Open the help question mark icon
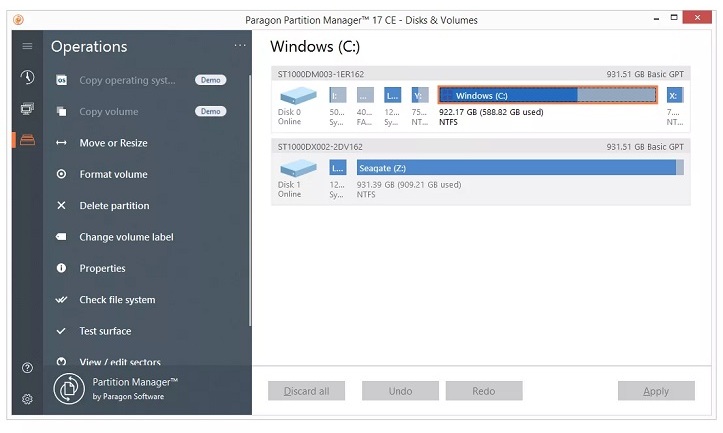Viewport: 723px width, 433px height. coord(27,368)
